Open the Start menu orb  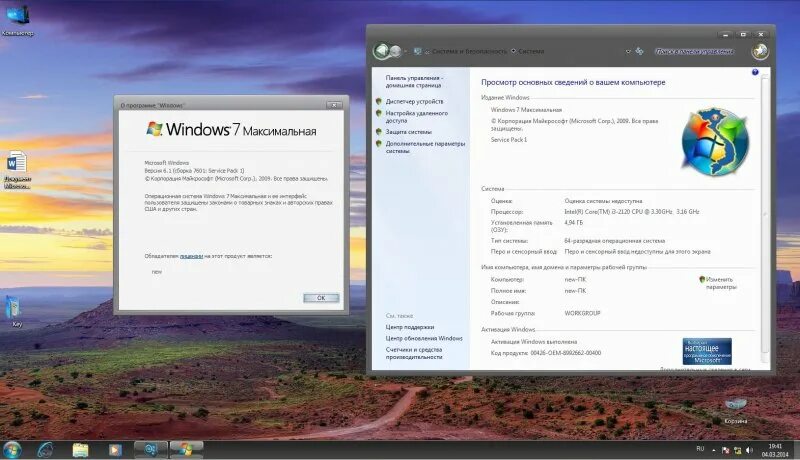(x=12, y=450)
